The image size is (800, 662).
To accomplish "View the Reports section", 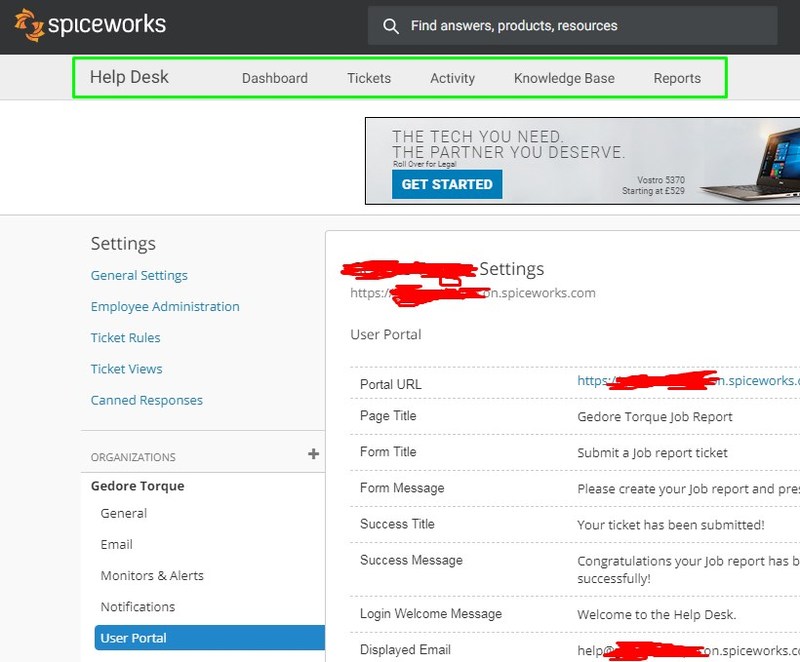I will pyautogui.click(x=677, y=77).
